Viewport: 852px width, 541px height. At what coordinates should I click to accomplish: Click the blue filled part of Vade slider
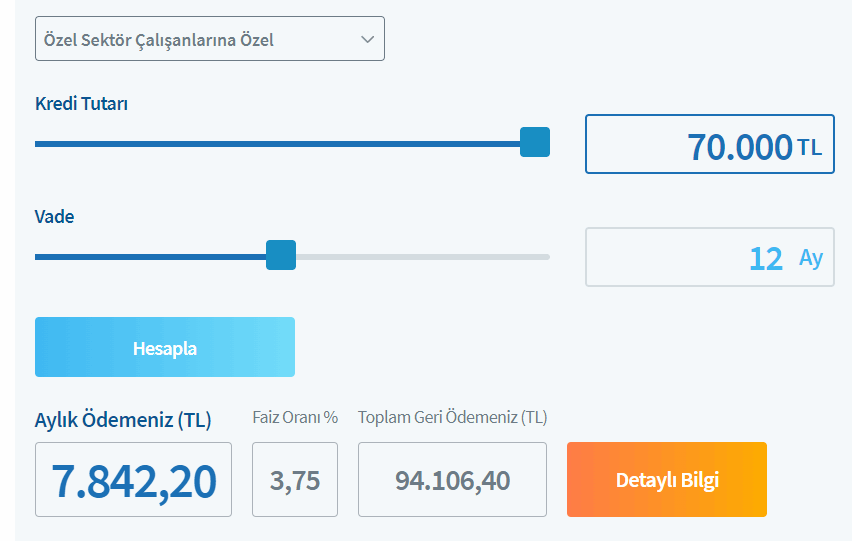coord(150,257)
